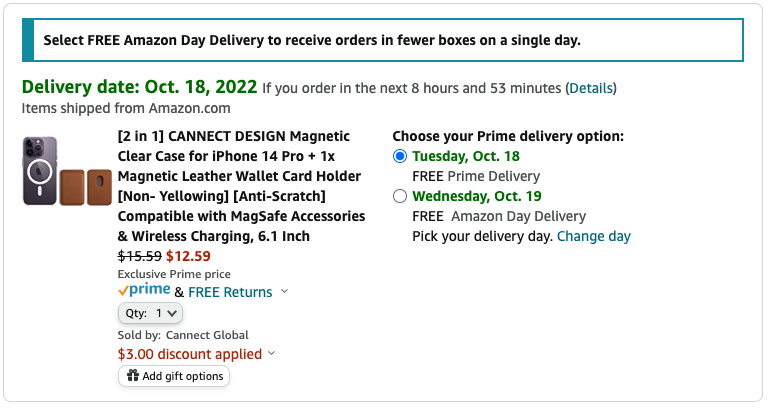This screenshot has width=771, height=412.
Task: Select Tuesday, Oct. 18 delivery radio button
Action: click(400, 156)
